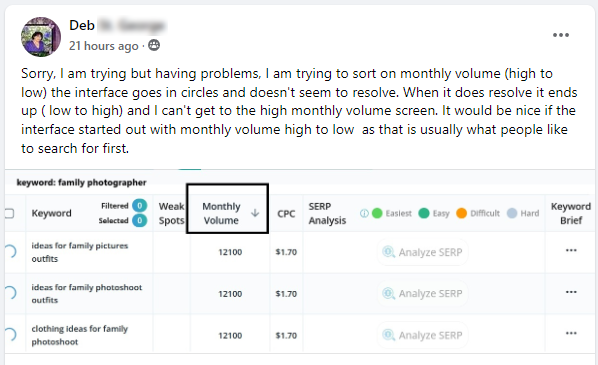
Task: Click the Filtered count badge
Action: [x=140, y=206]
